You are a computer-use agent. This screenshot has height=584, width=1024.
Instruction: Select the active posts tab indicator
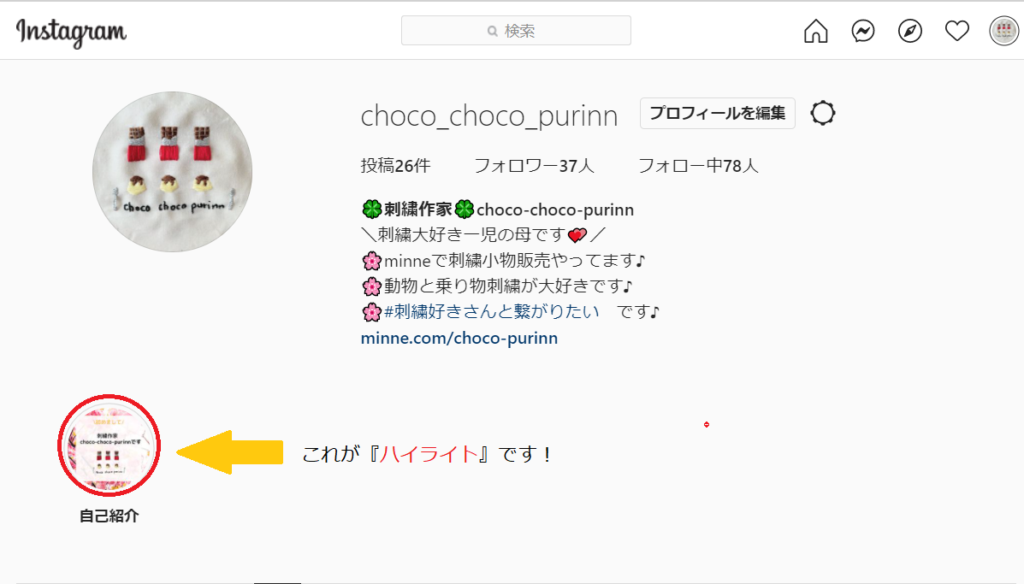[277, 582]
